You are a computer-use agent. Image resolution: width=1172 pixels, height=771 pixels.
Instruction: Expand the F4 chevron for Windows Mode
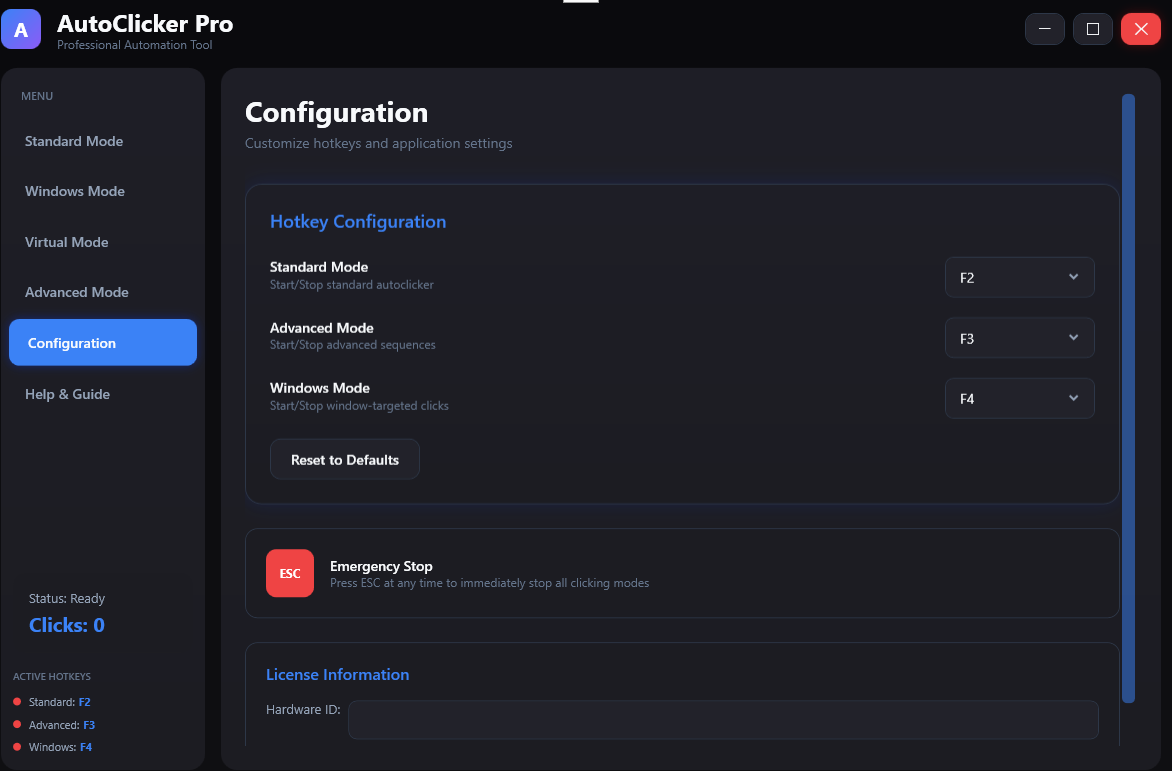1073,398
